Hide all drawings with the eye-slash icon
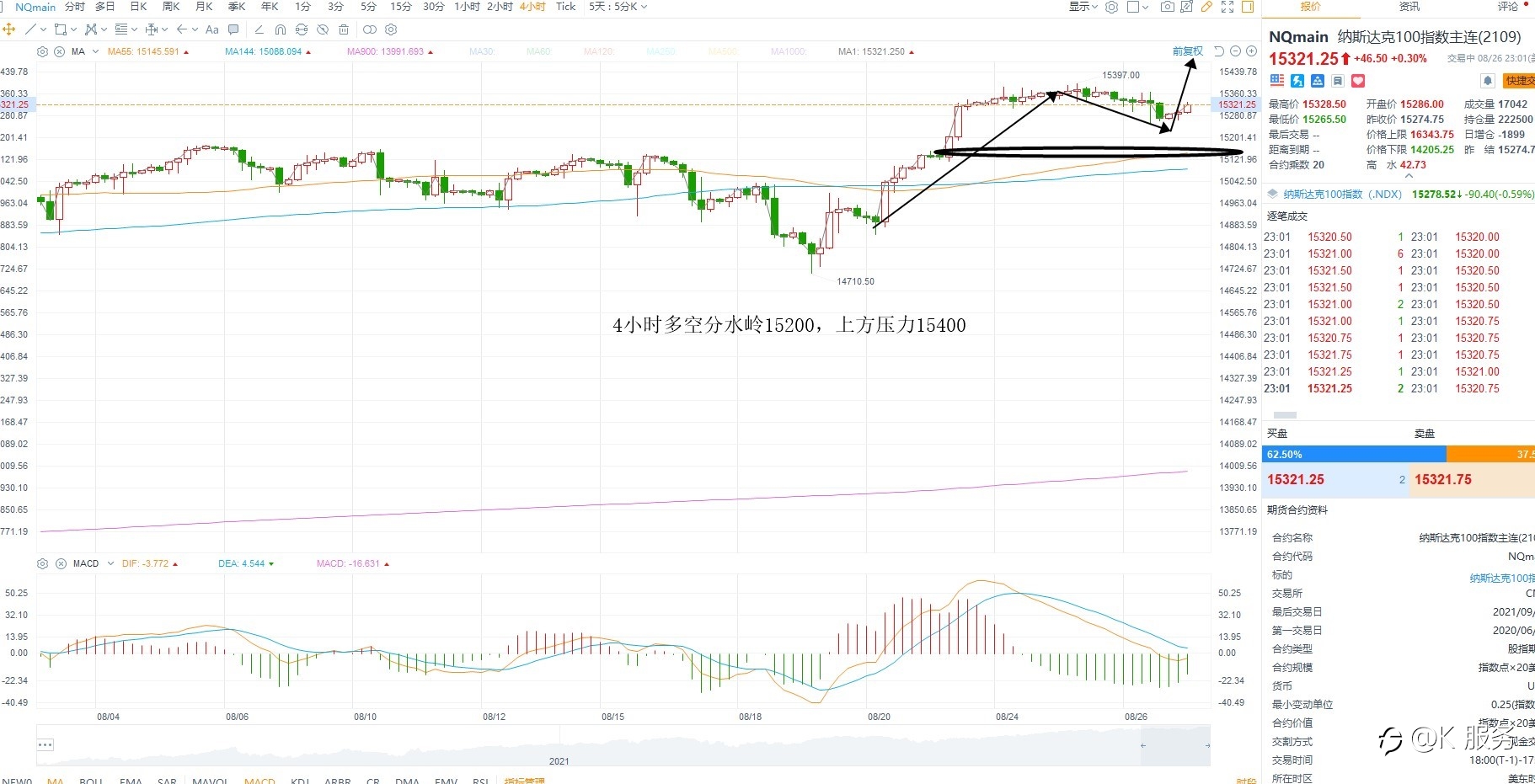Image resolution: width=1535 pixels, height=784 pixels. [x=323, y=29]
